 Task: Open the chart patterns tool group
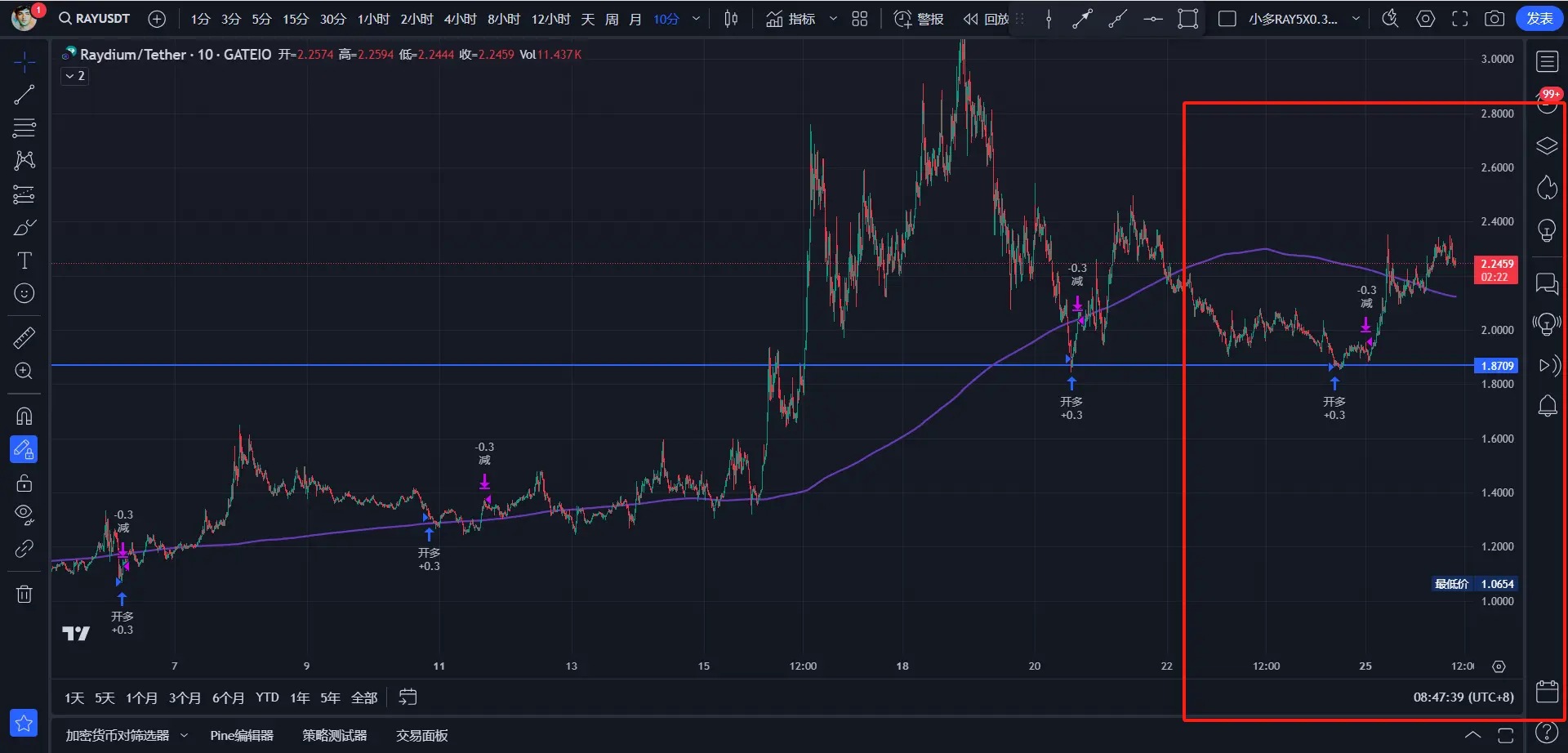(x=24, y=160)
